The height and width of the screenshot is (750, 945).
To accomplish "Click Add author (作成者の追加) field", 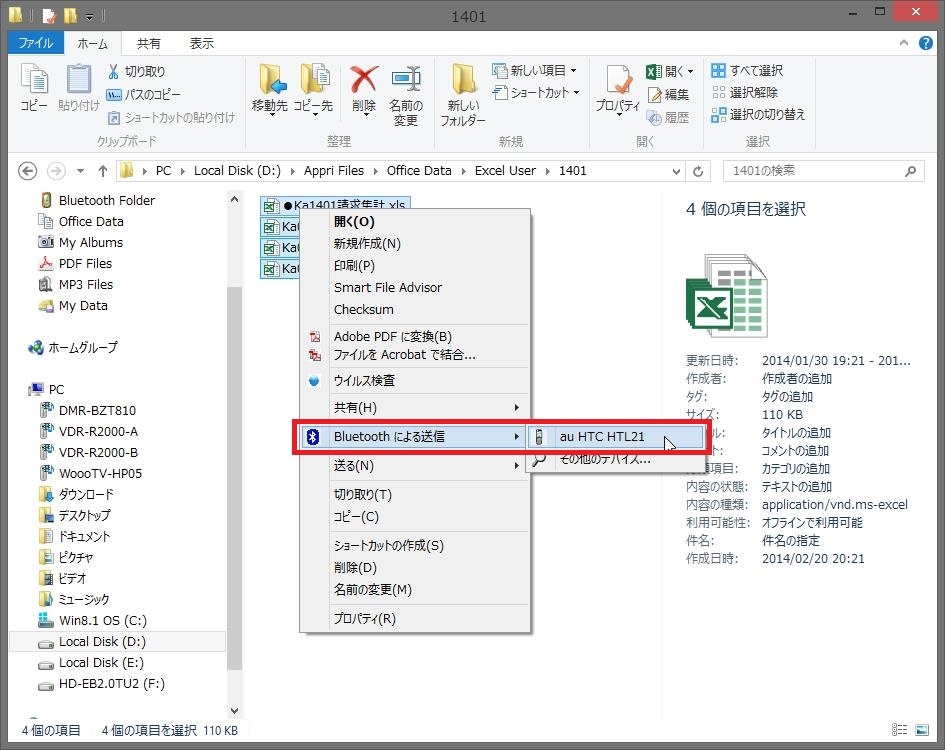I will click(797, 379).
